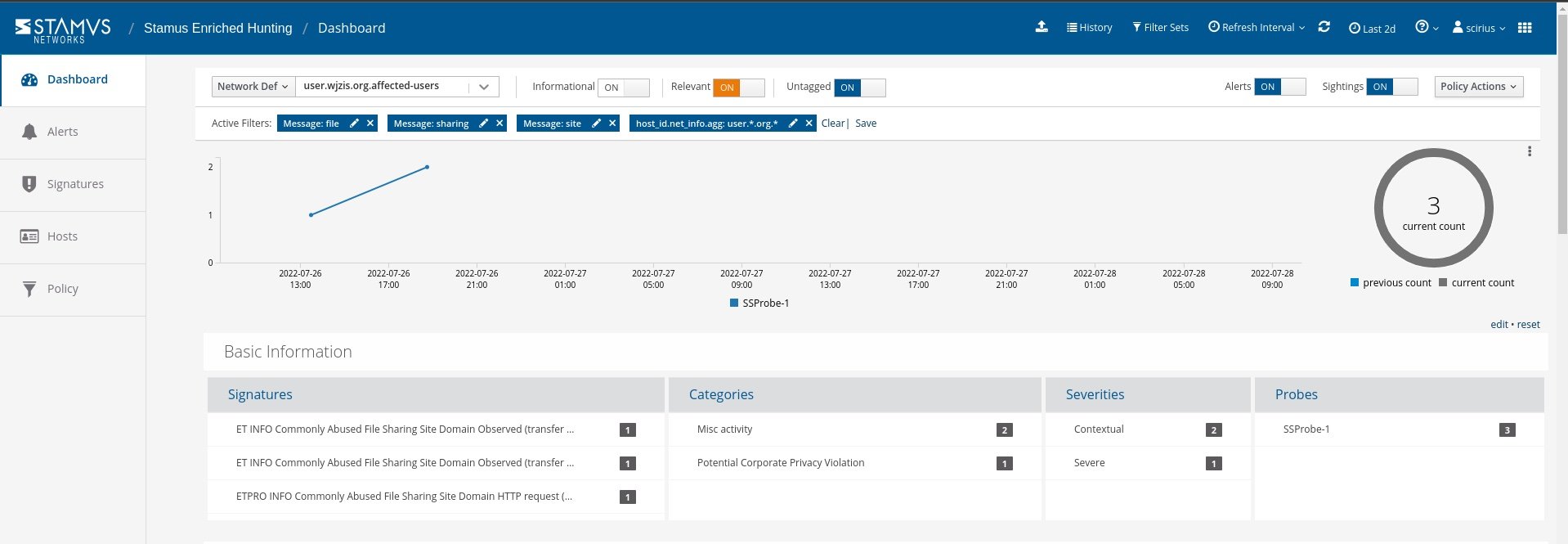Toggle the Alerts switch
The height and width of the screenshot is (544, 1568).
1280,87
